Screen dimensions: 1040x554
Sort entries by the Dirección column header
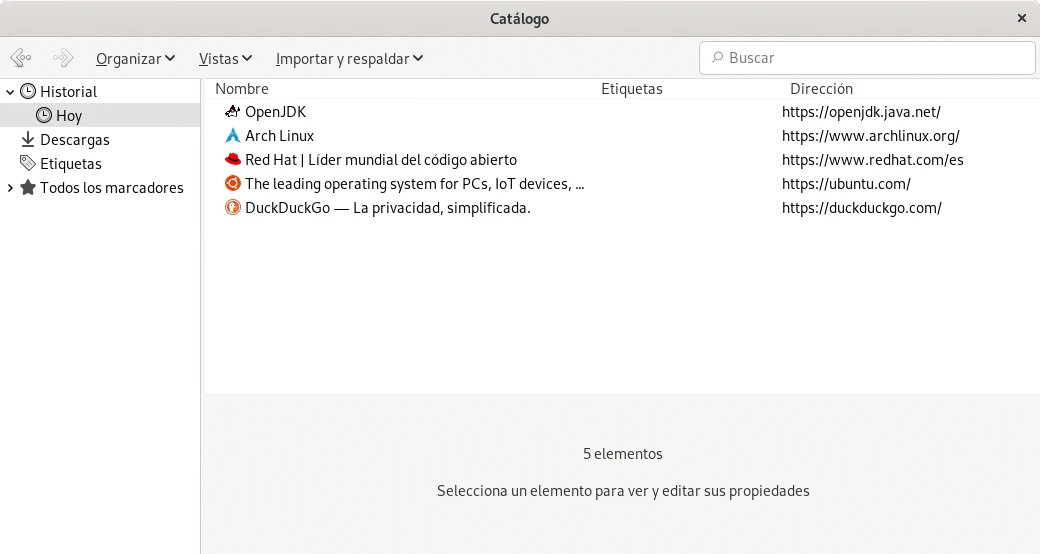coord(821,89)
